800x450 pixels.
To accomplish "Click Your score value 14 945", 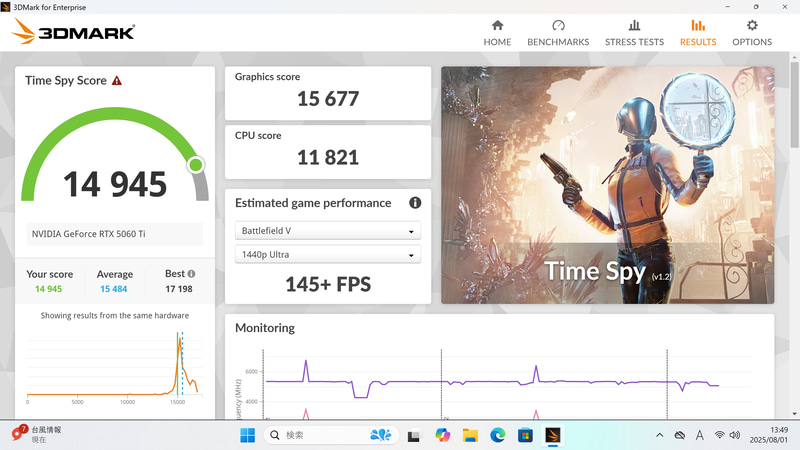I will coord(48,289).
